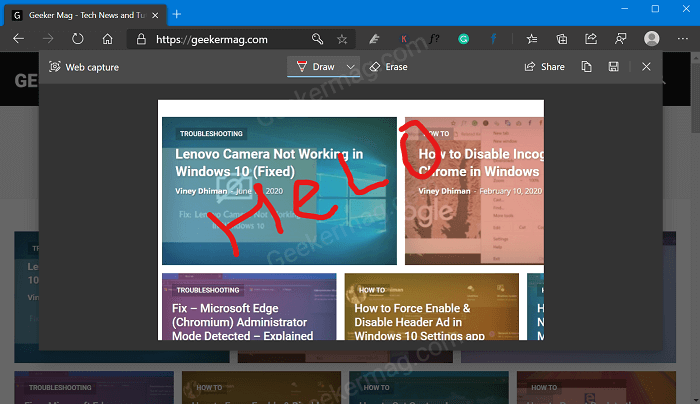Click the browser Back arrow
The image size is (700, 404).
(x=18, y=39)
